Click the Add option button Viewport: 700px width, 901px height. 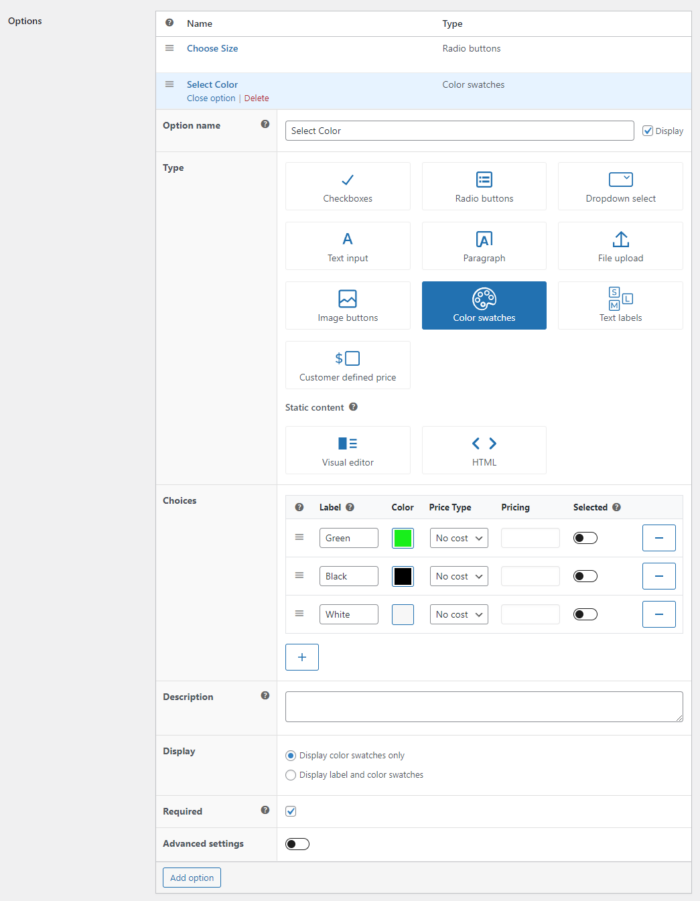tap(192, 877)
